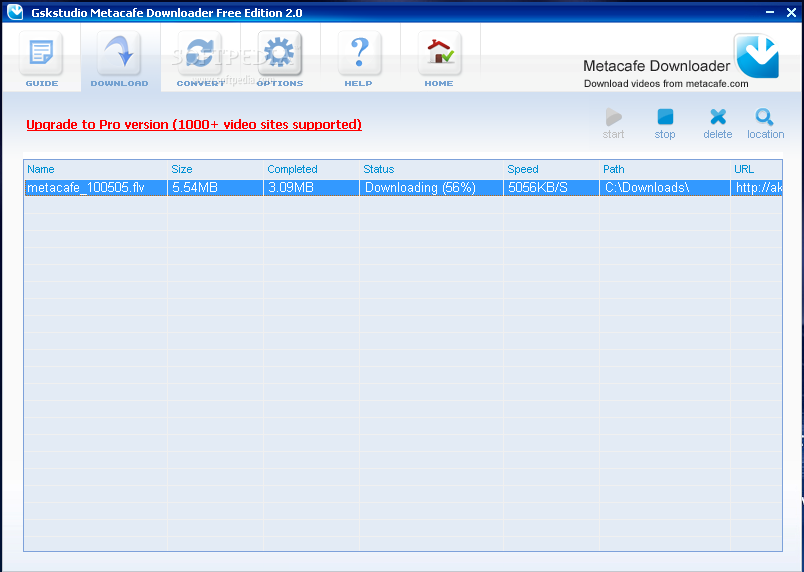
Task: Sort by the Size column header
Action: (x=215, y=169)
